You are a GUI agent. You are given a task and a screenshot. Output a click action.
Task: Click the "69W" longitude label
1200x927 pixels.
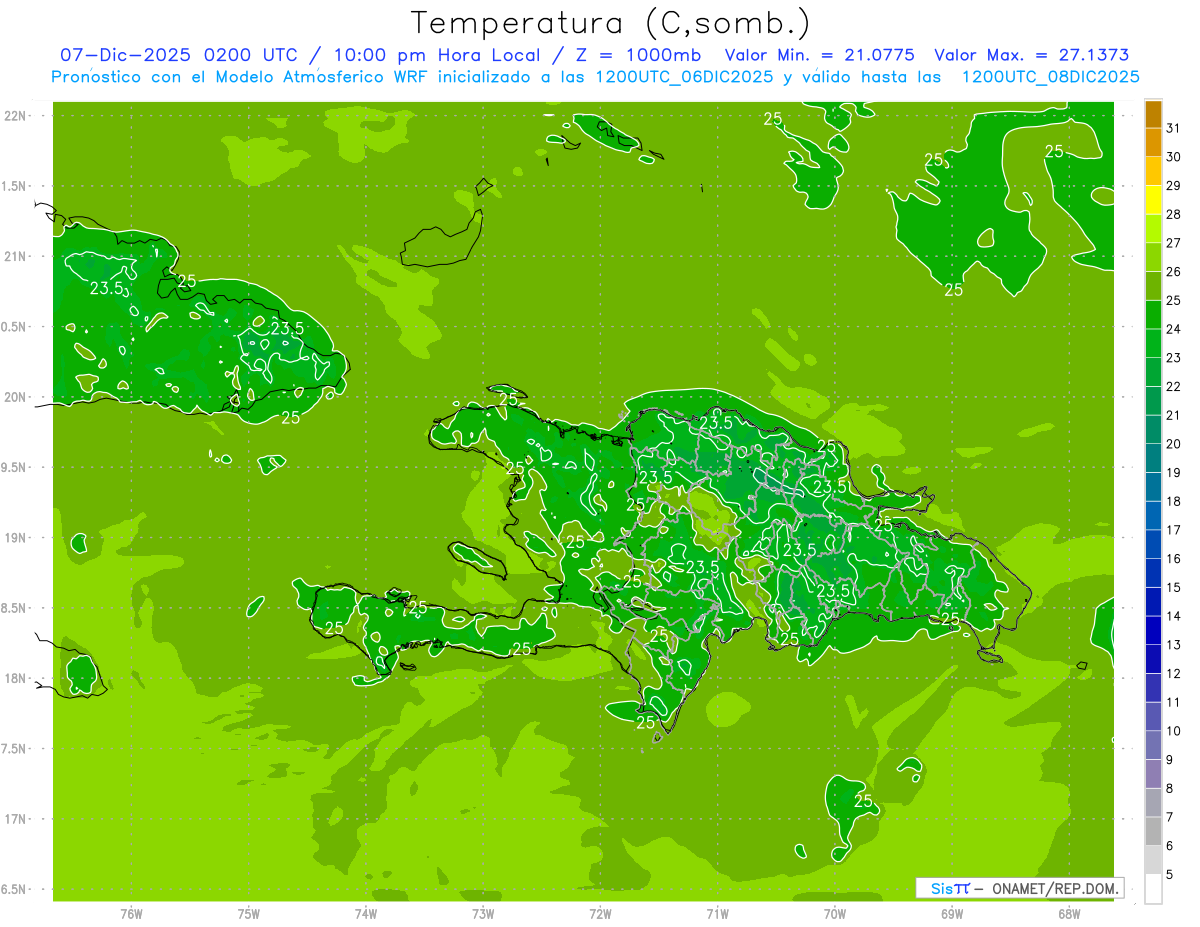[x=952, y=913]
